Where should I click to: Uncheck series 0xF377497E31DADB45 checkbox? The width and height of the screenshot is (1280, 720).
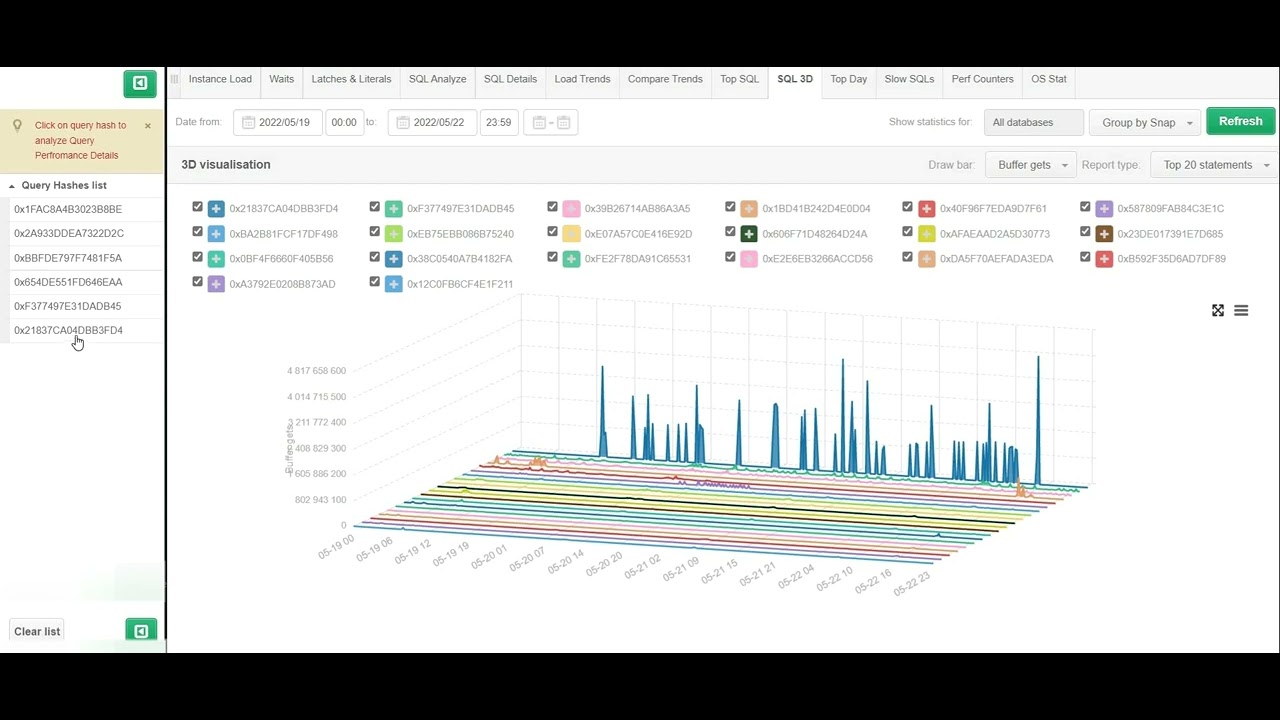tap(375, 207)
